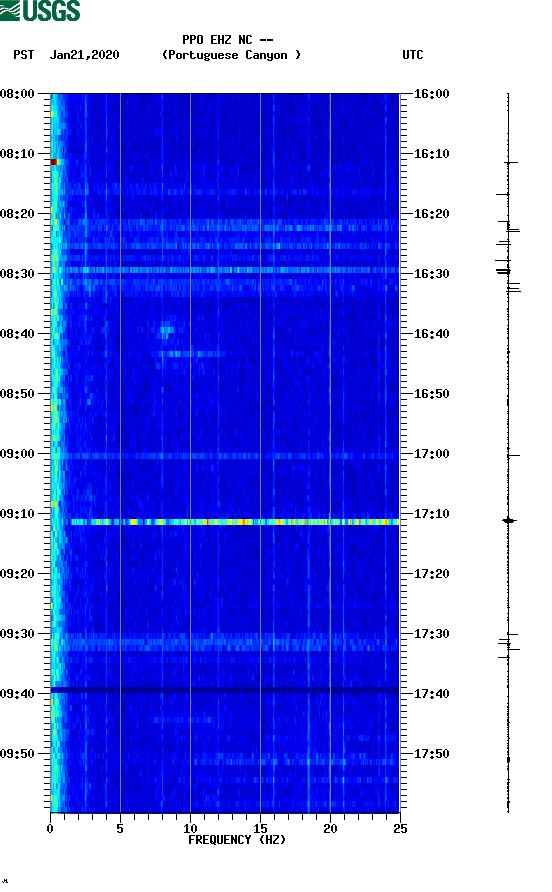Click the USGS logo
552x892 pixels.
[40, 10]
